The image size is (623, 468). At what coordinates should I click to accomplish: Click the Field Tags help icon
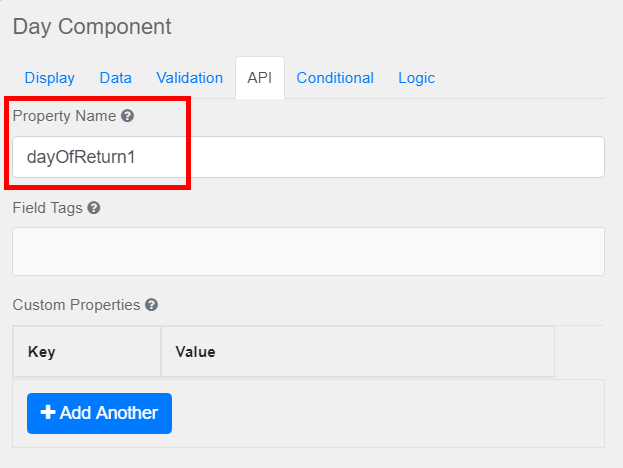point(94,208)
